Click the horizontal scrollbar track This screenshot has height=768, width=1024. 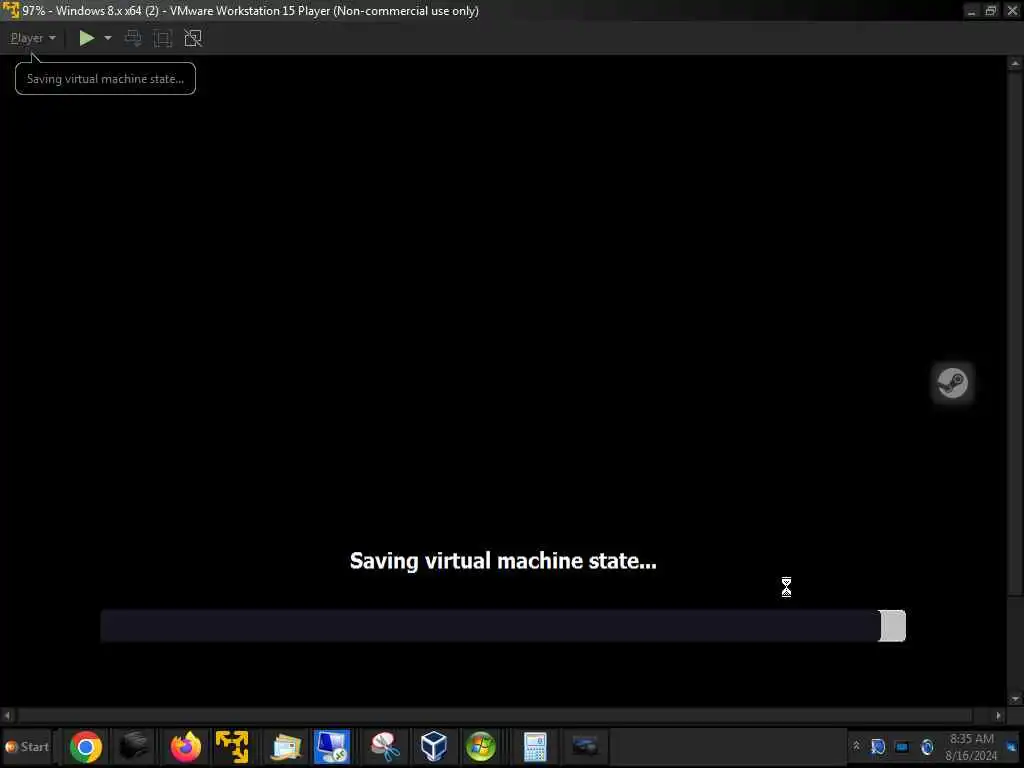point(495,715)
